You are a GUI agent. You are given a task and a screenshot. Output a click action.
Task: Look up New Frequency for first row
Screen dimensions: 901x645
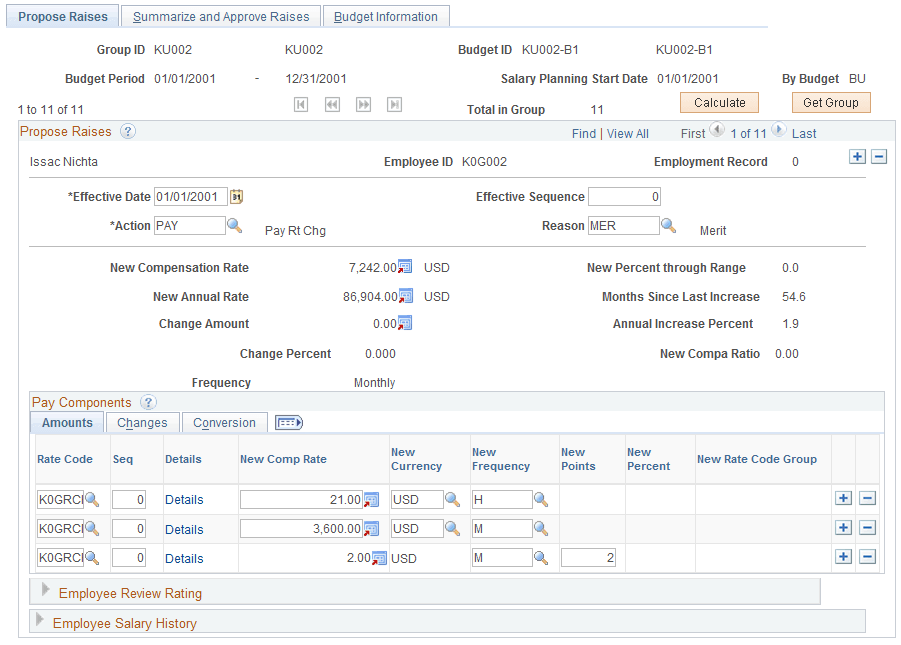541,500
